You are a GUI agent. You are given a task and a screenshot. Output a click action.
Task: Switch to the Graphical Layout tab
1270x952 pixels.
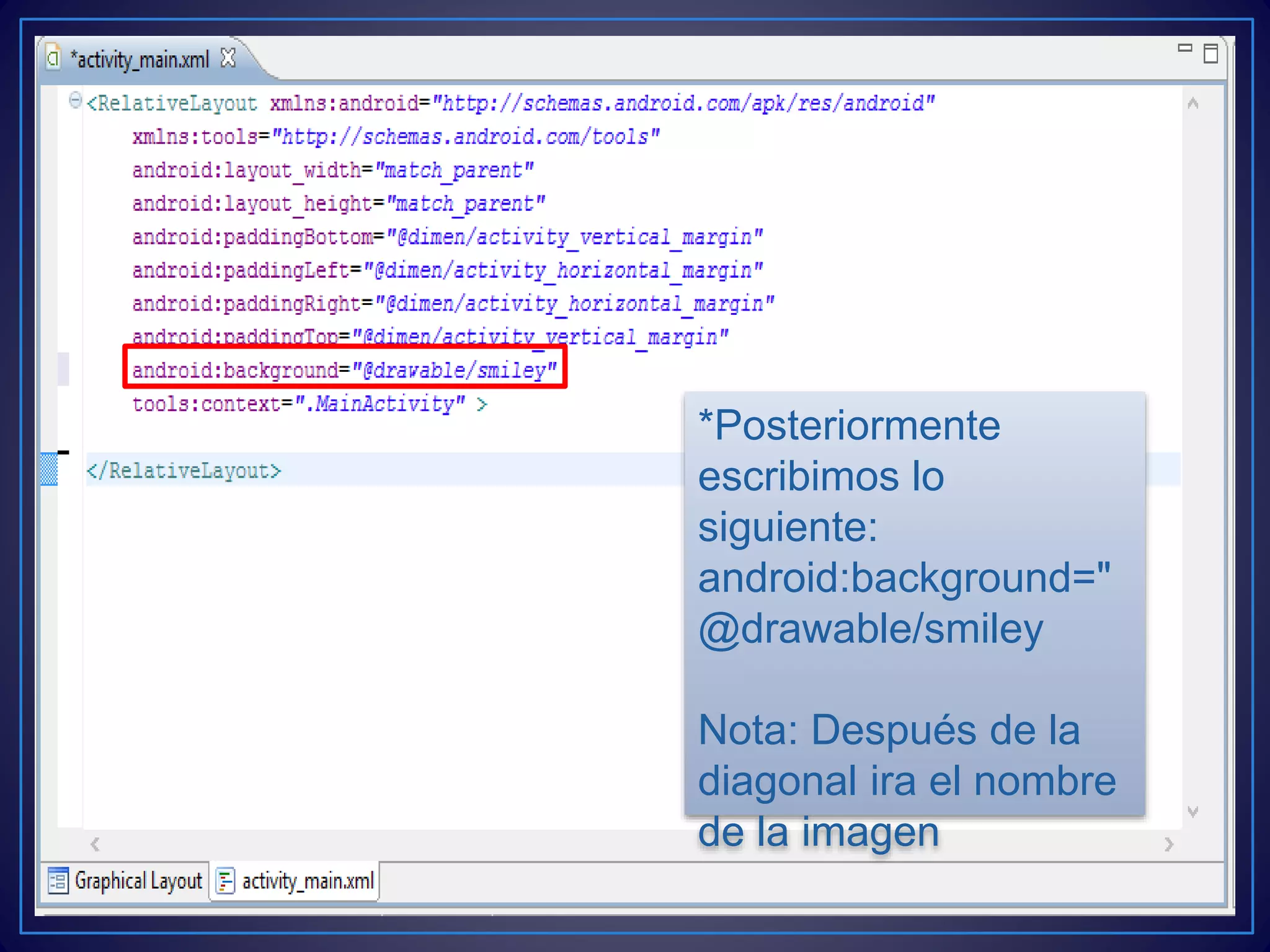[x=138, y=881]
